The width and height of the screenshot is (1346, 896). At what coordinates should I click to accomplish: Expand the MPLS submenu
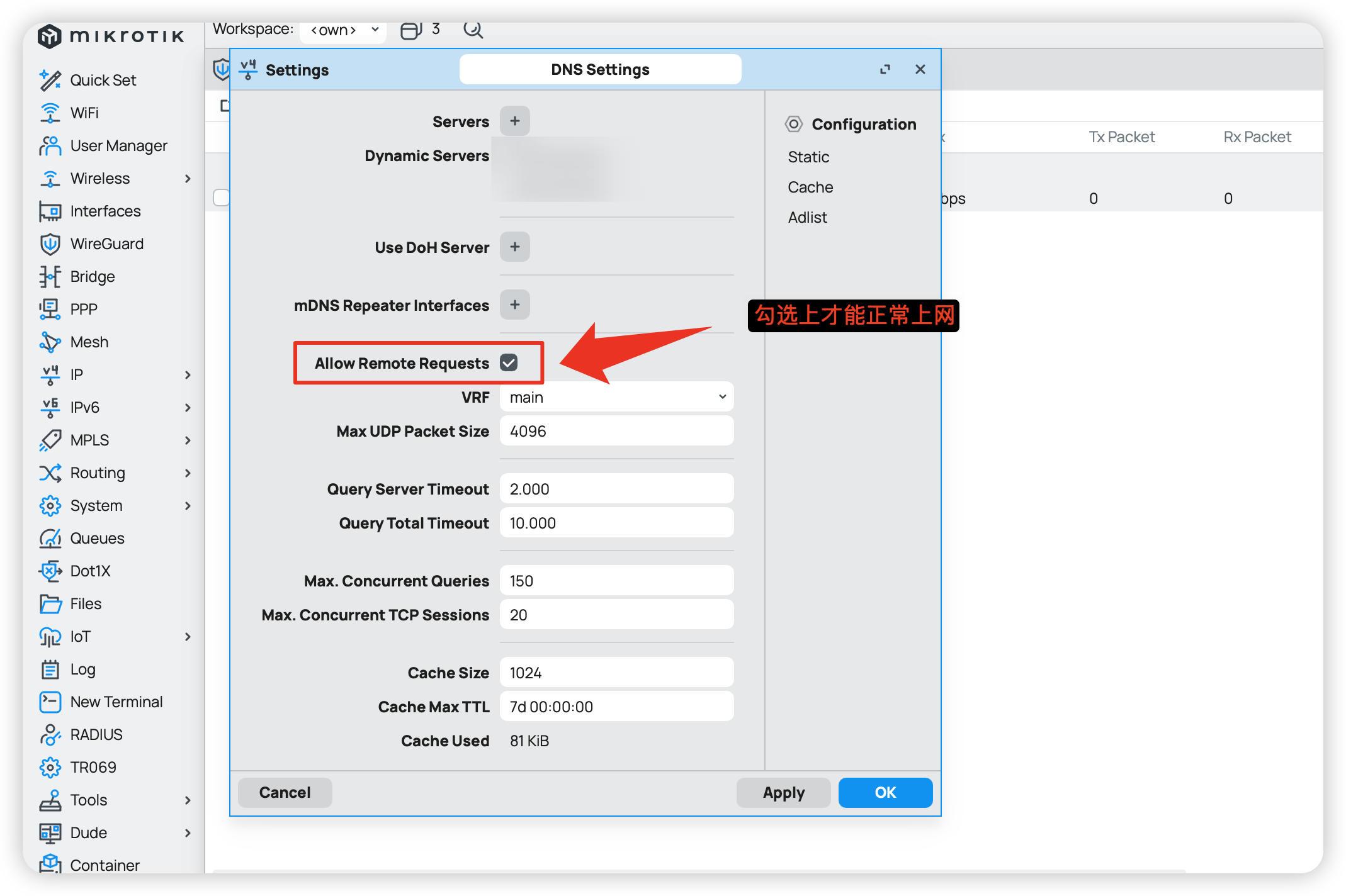(188, 440)
